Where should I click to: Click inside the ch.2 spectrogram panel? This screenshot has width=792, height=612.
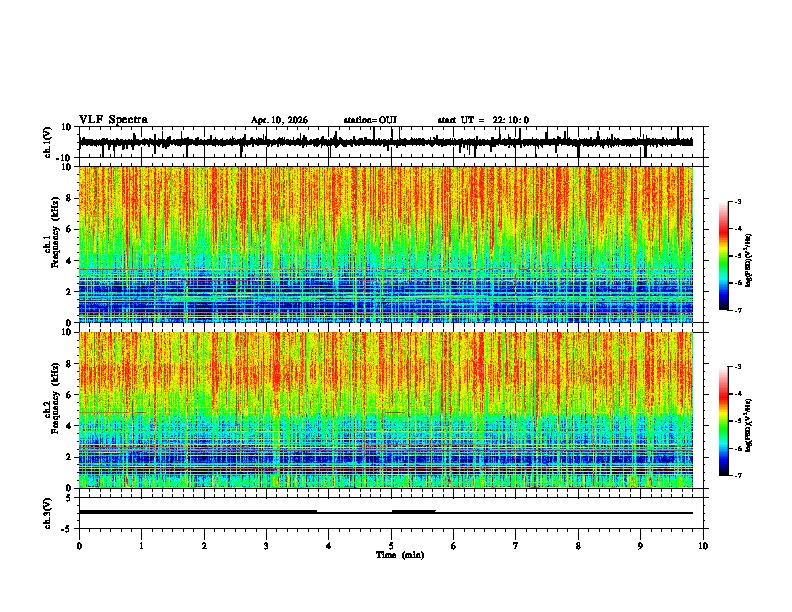tap(386, 410)
